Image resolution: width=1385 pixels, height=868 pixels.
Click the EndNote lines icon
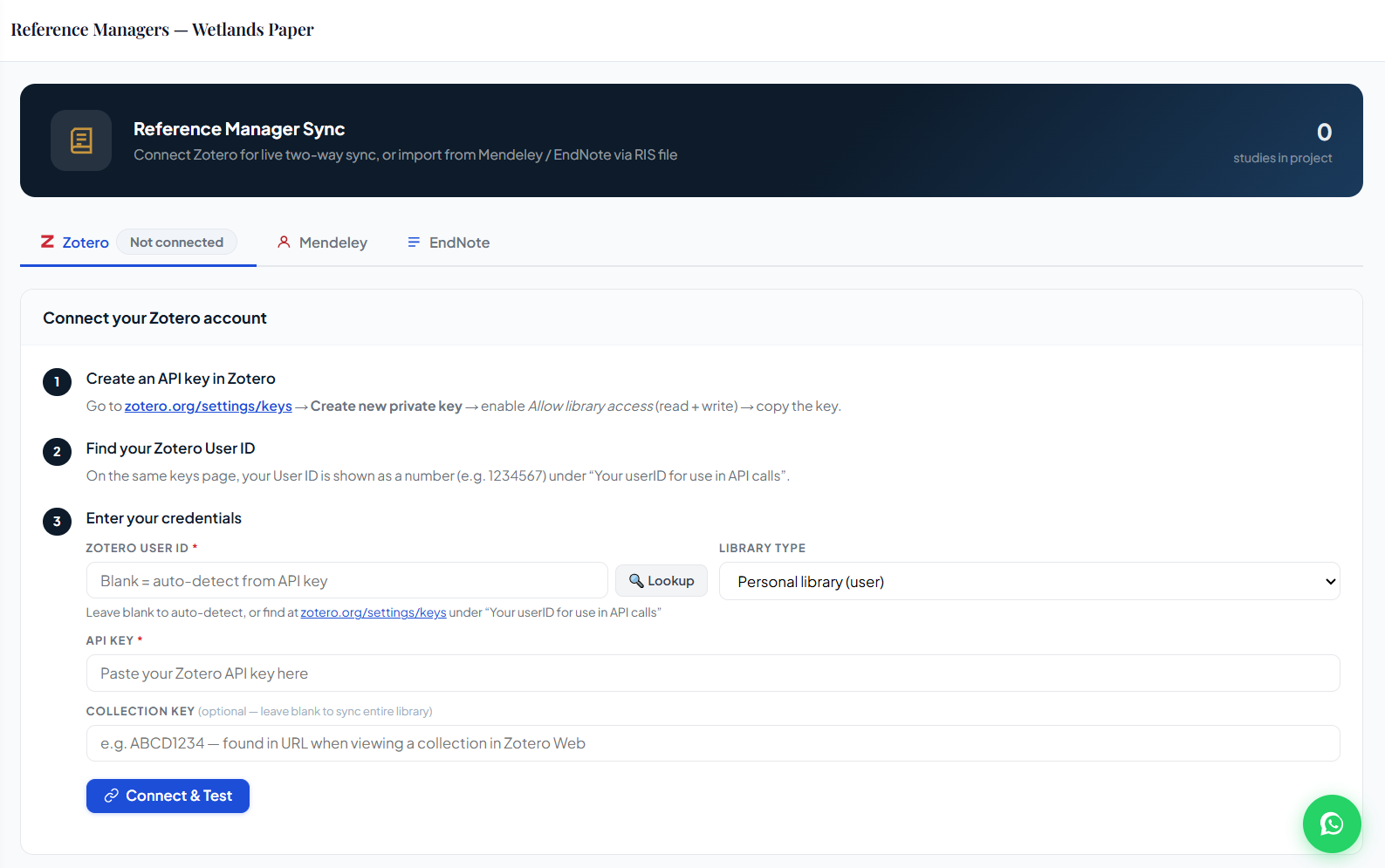click(414, 242)
